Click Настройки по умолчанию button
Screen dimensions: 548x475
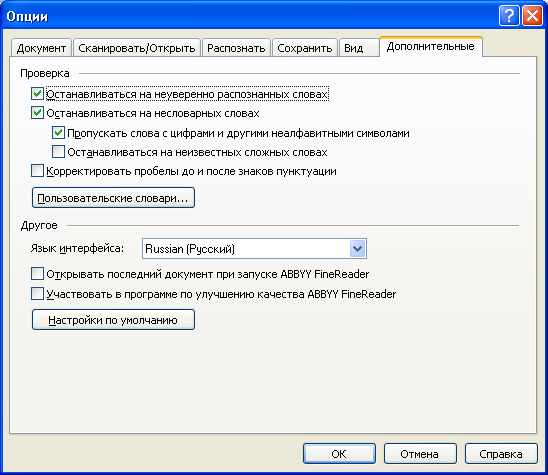[113, 319]
